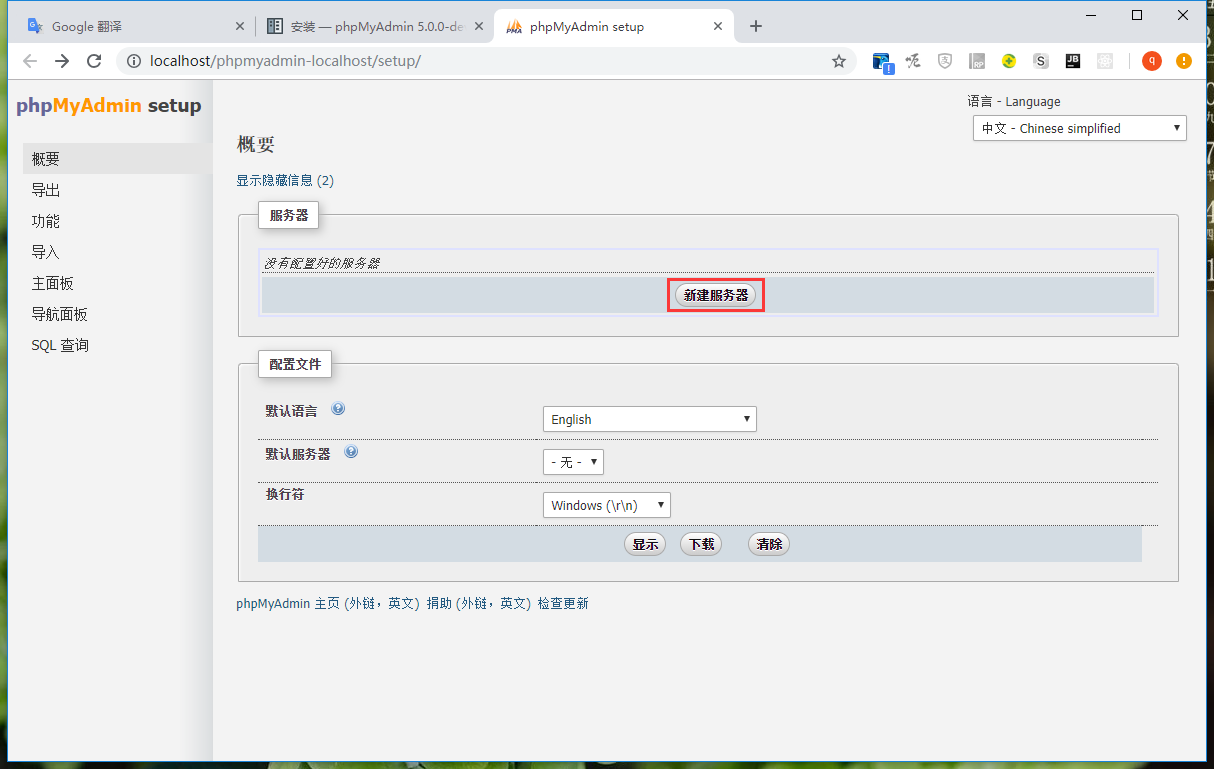Open the 默认服务器 dropdown
The width and height of the screenshot is (1214, 769).
pyautogui.click(x=573, y=462)
